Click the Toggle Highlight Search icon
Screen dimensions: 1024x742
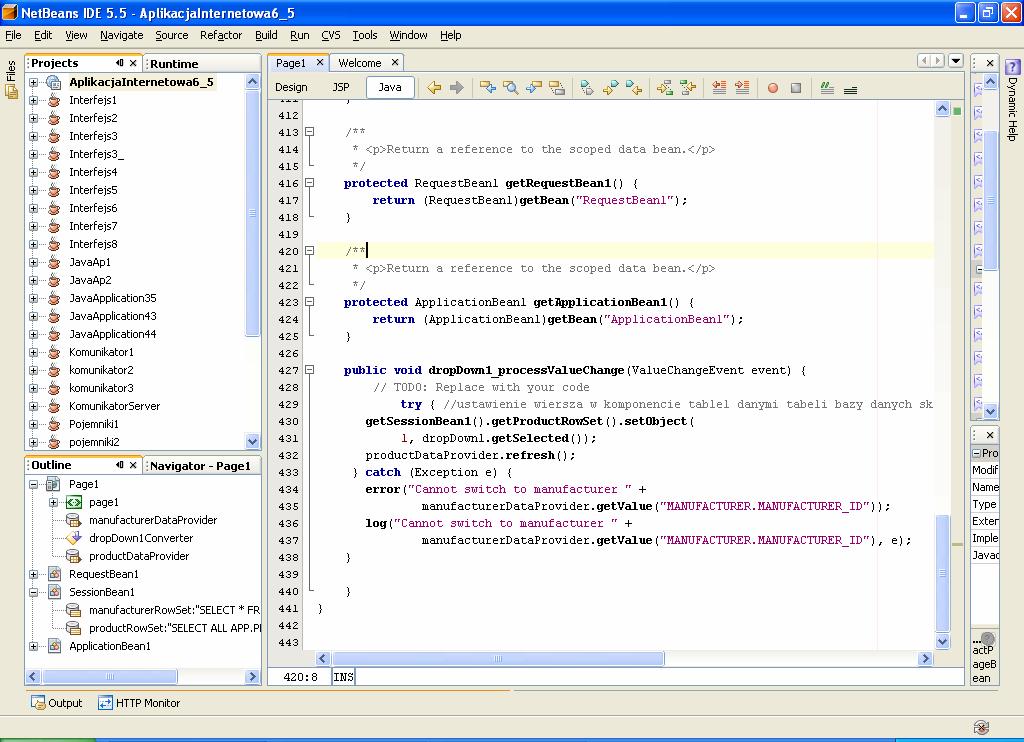(x=557, y=88)
